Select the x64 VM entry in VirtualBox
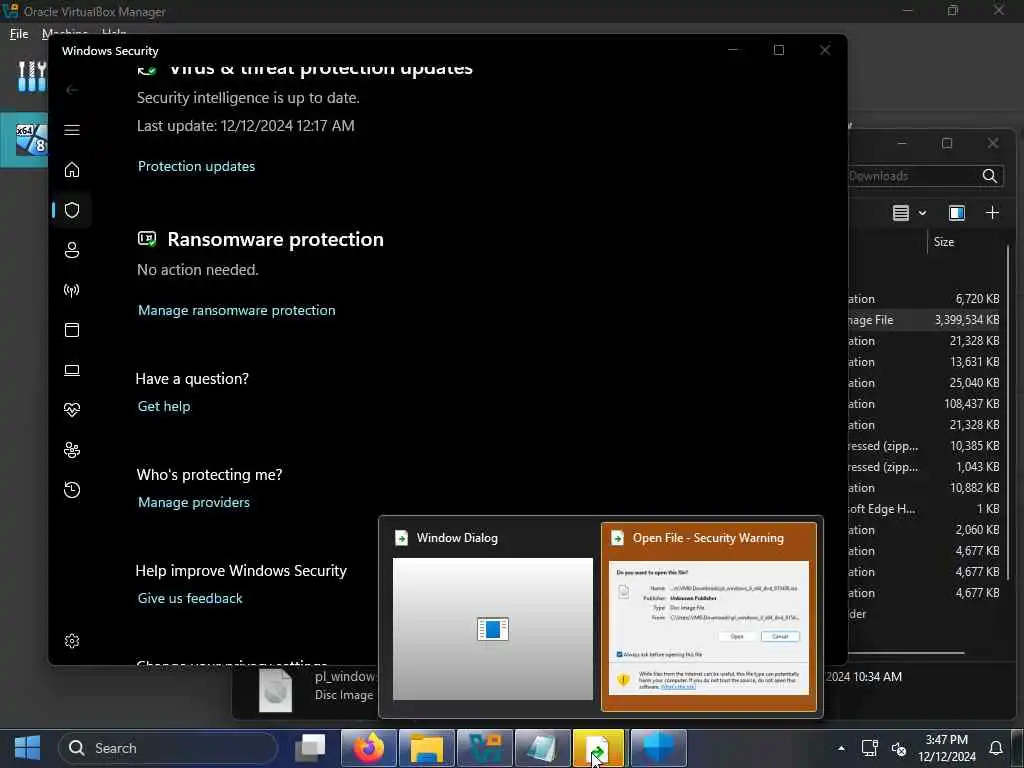Screen dimensions: 1024x768 26,139
